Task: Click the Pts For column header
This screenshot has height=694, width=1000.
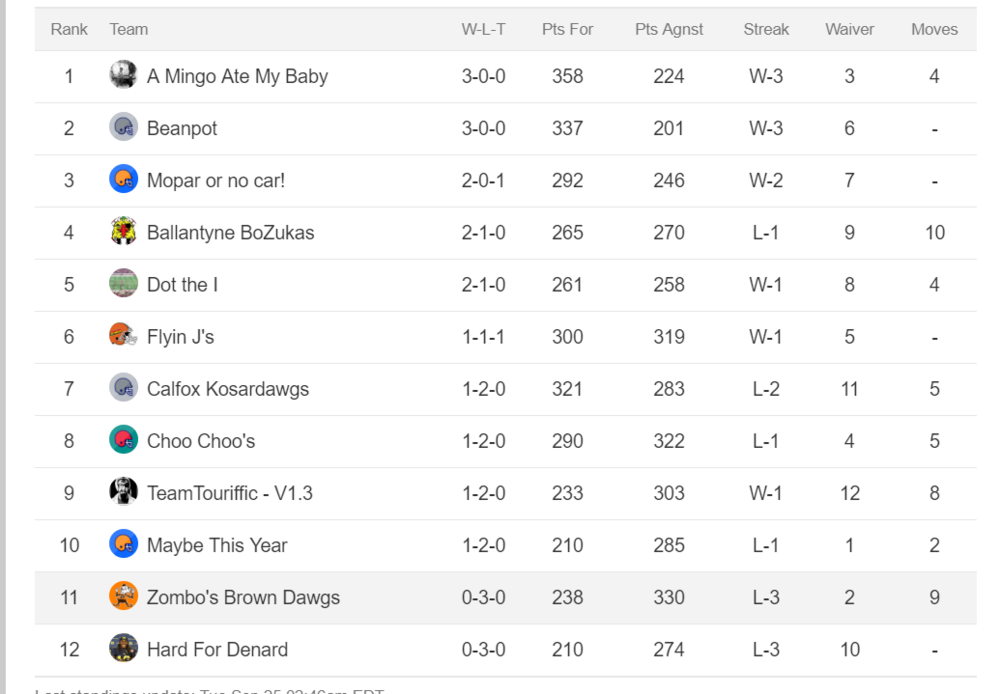Action: (x=567, y=29)
